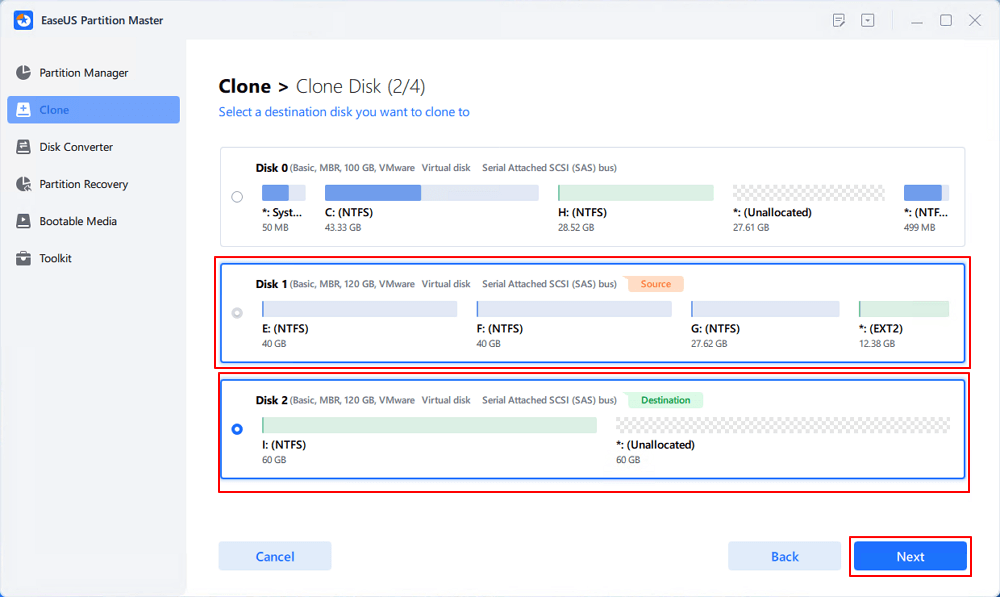Cancel the clone disk wizard
This screenshot has width=1000, height=597.
point(275,556)
